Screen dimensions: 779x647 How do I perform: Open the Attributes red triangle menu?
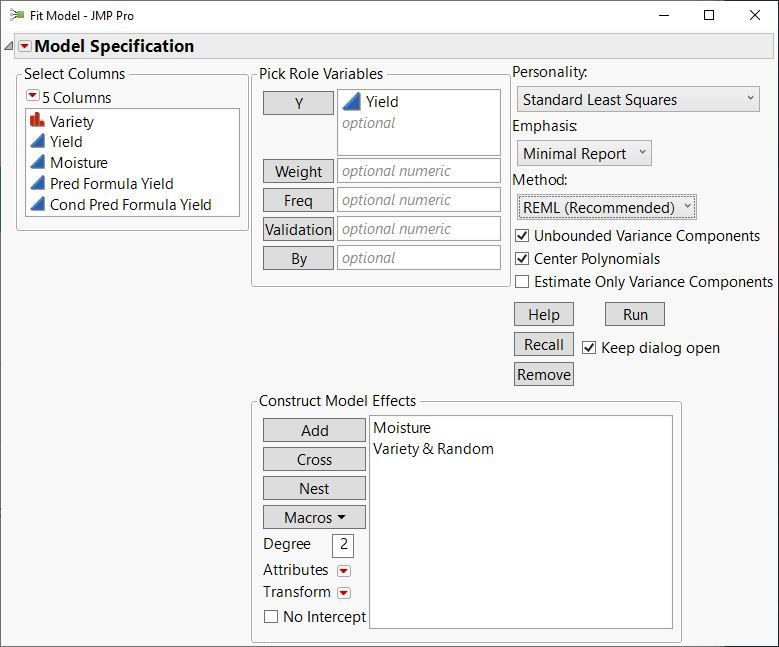pyautogui.click(x=344, y=571)
